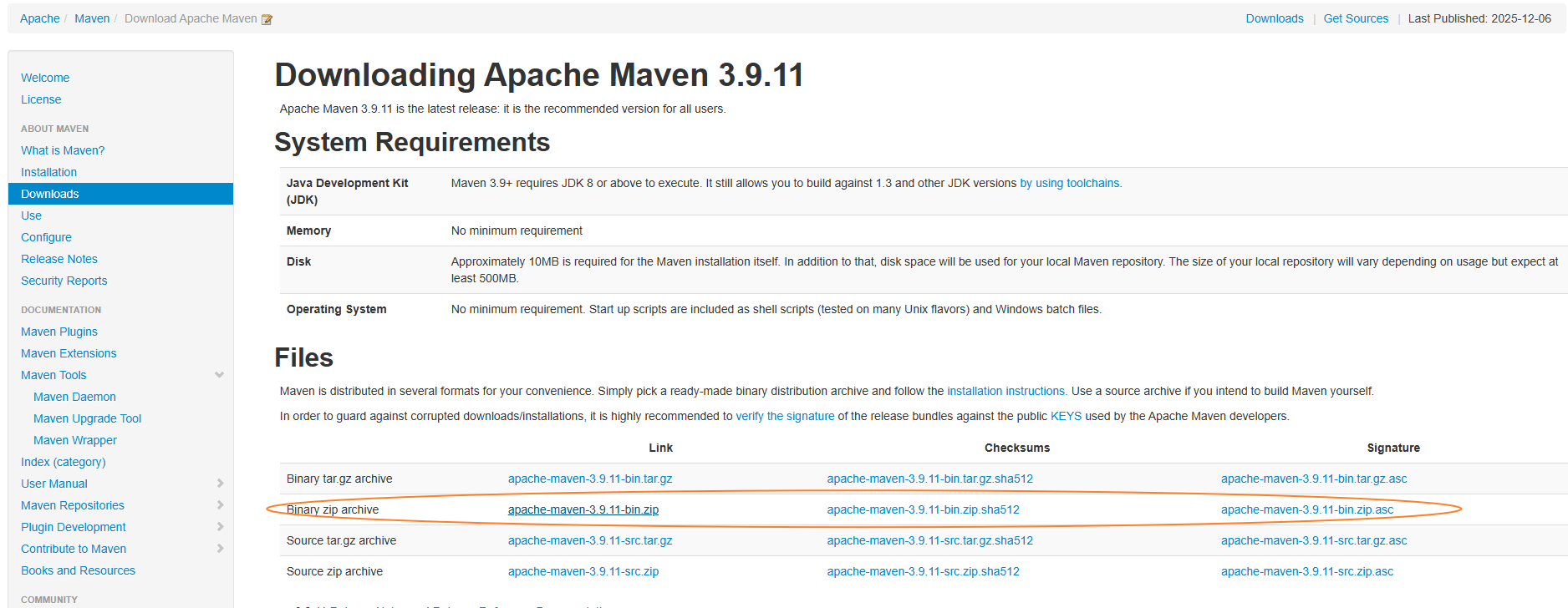Open the installation instructions link
Screen dimensions: 1568x608
point(1006,391)
